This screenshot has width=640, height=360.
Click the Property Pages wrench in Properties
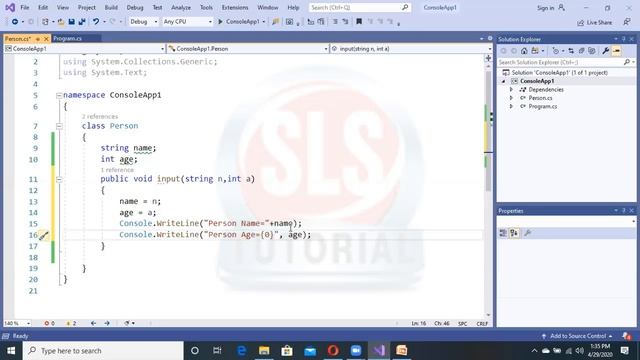pos(527,233)
